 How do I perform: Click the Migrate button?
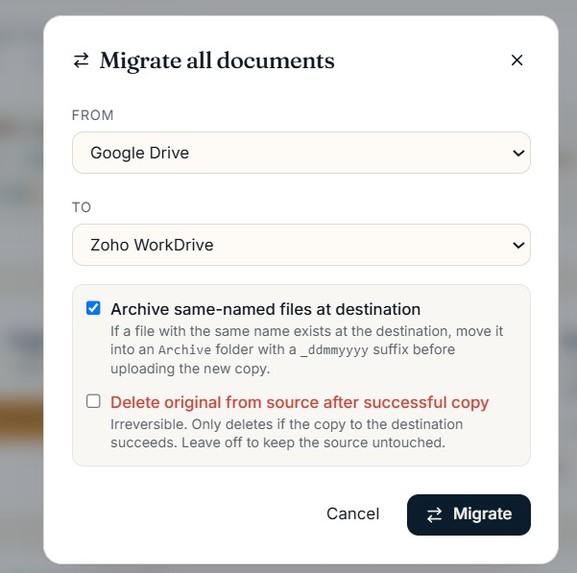(x=469, y=514)
